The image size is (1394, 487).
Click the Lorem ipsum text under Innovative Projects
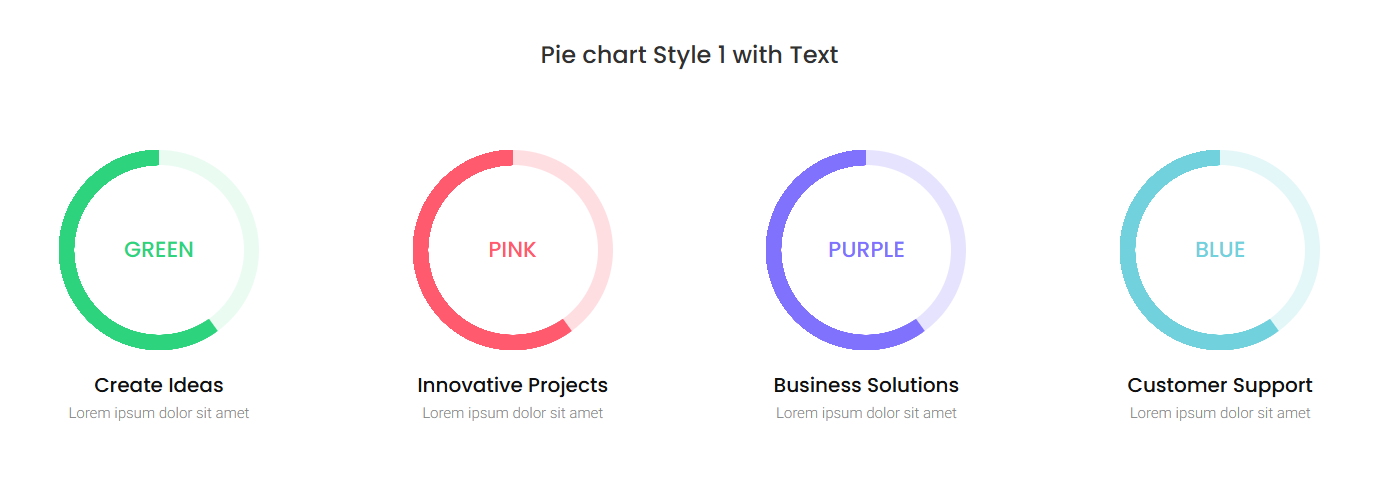tap(513, 413)
